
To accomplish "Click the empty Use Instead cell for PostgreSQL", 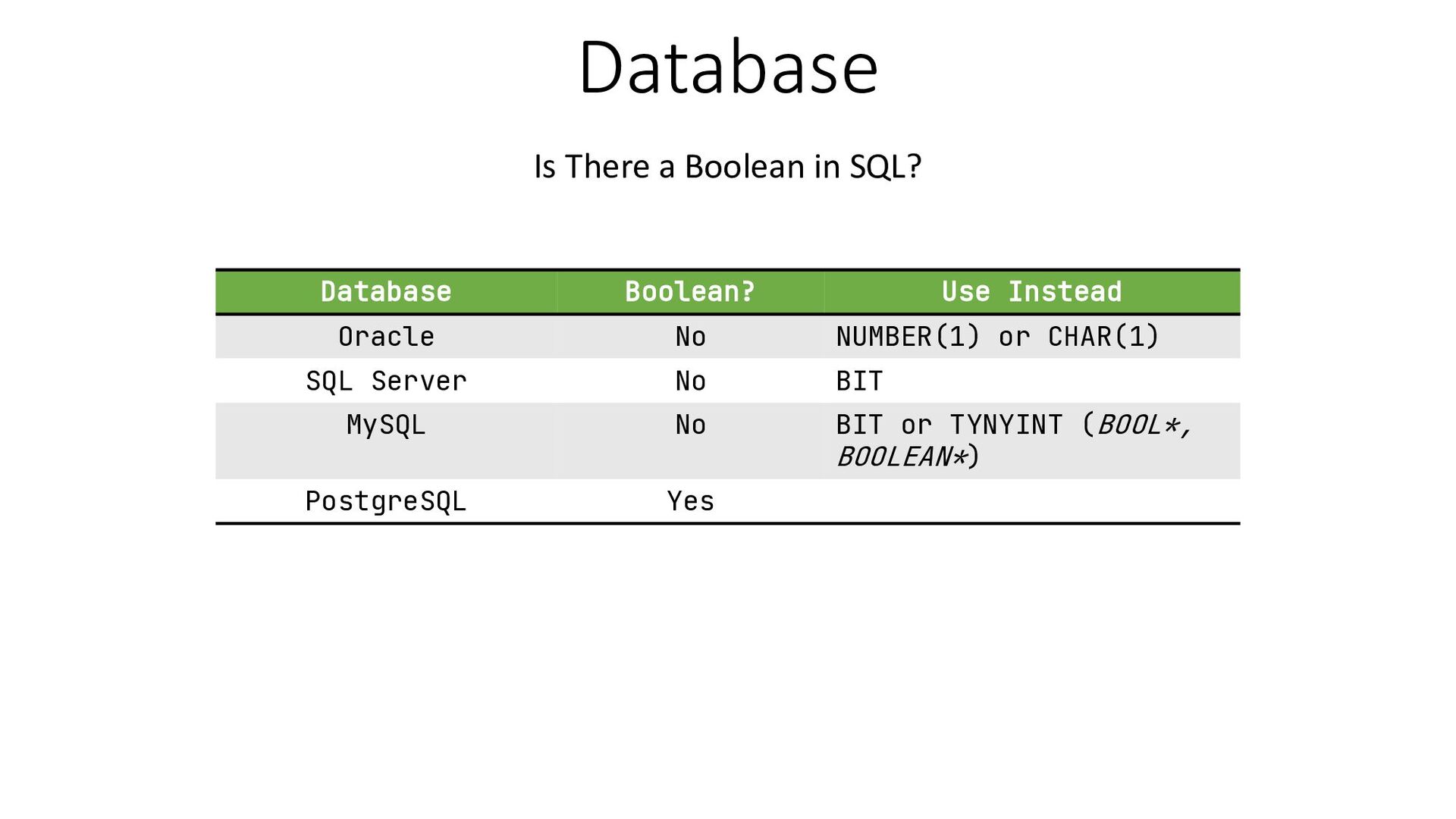I will [1031, 501].
